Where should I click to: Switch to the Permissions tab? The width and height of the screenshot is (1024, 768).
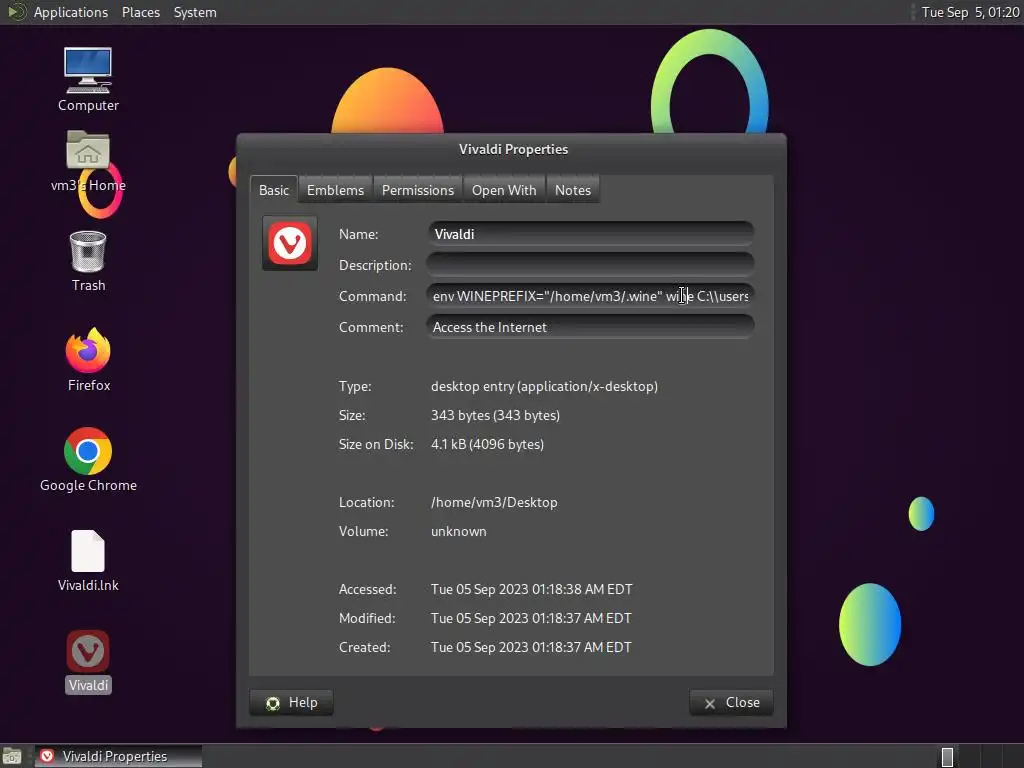click(x=417, y=190)
